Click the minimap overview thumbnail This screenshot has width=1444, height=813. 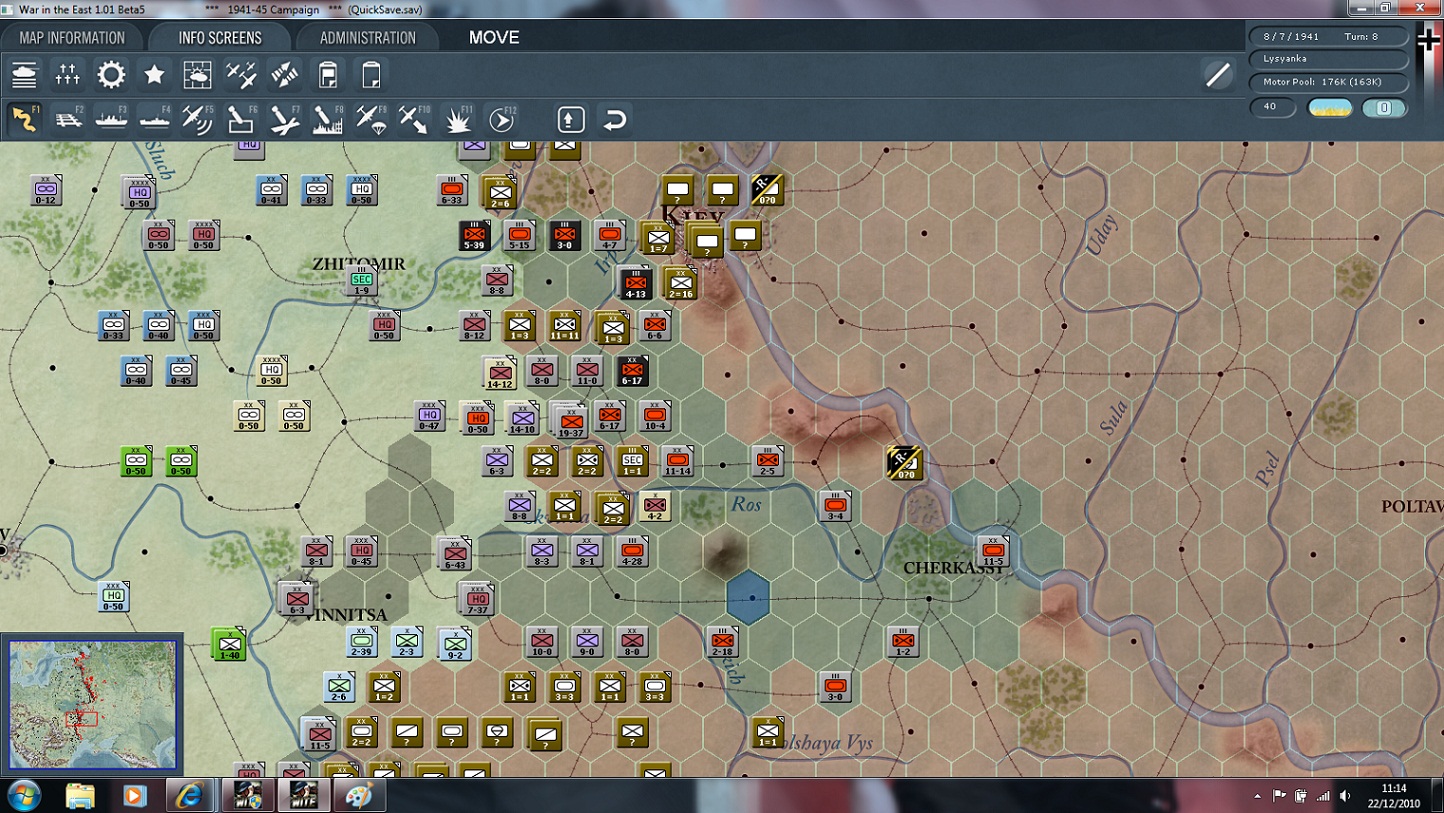tap(92, 704)
